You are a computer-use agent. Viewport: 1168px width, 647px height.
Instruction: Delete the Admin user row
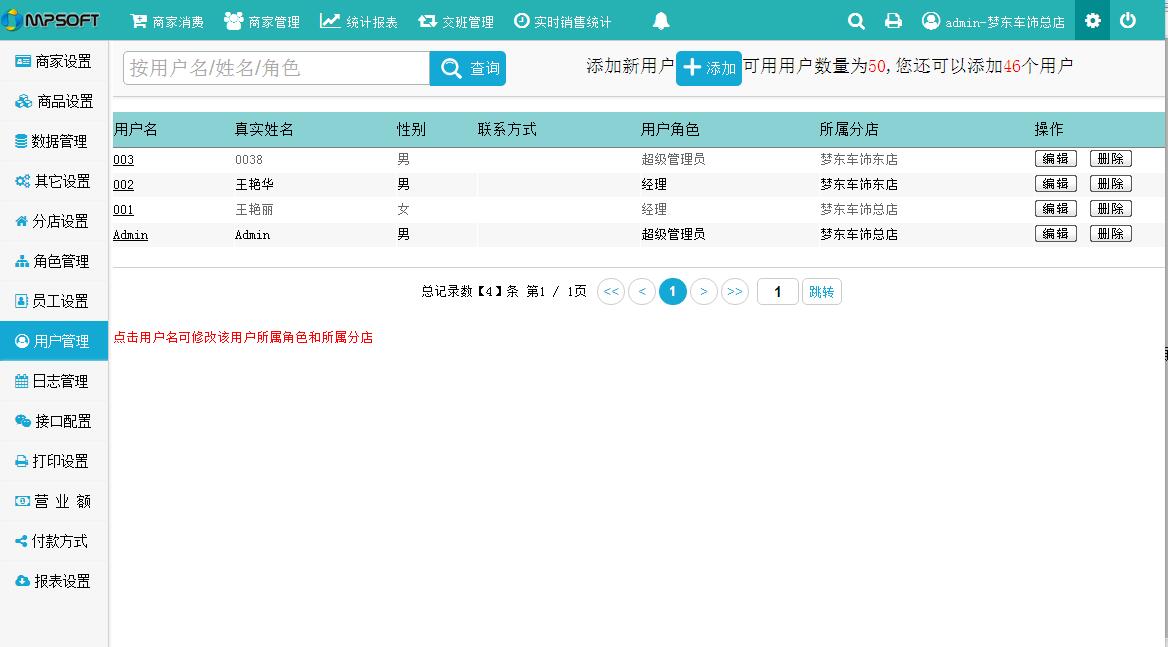1110,234
